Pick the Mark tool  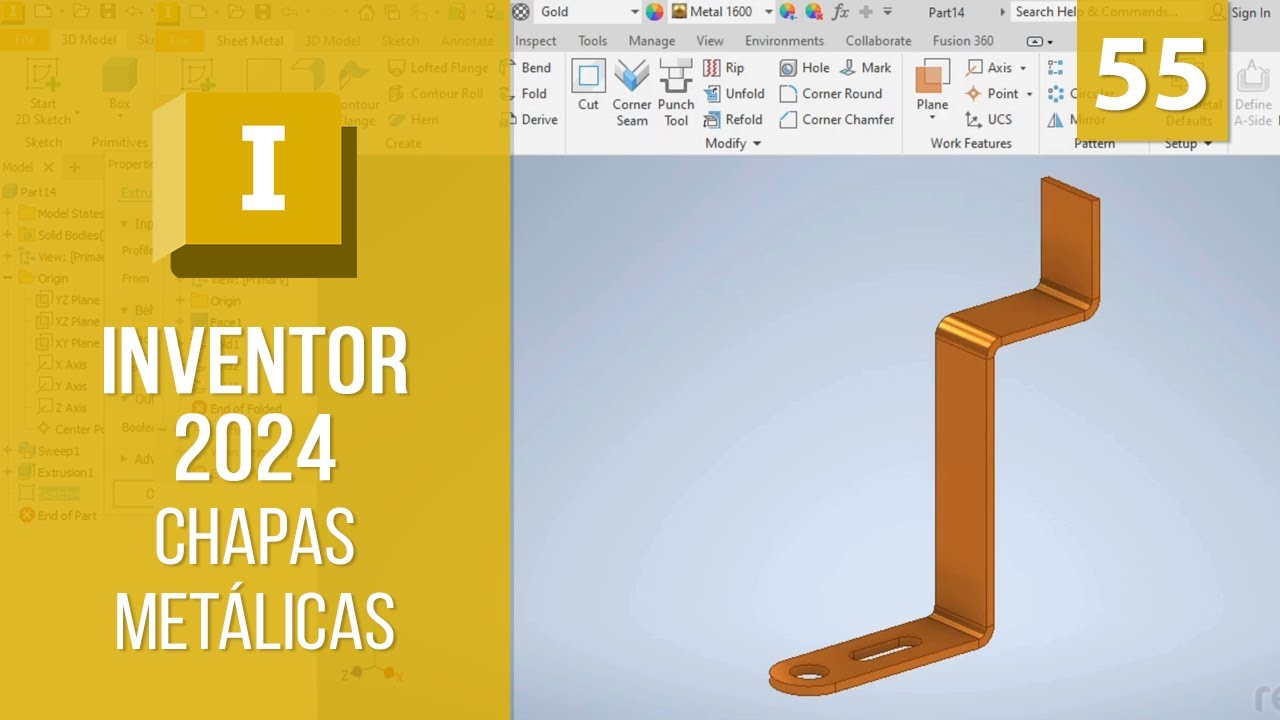point(865,68)
